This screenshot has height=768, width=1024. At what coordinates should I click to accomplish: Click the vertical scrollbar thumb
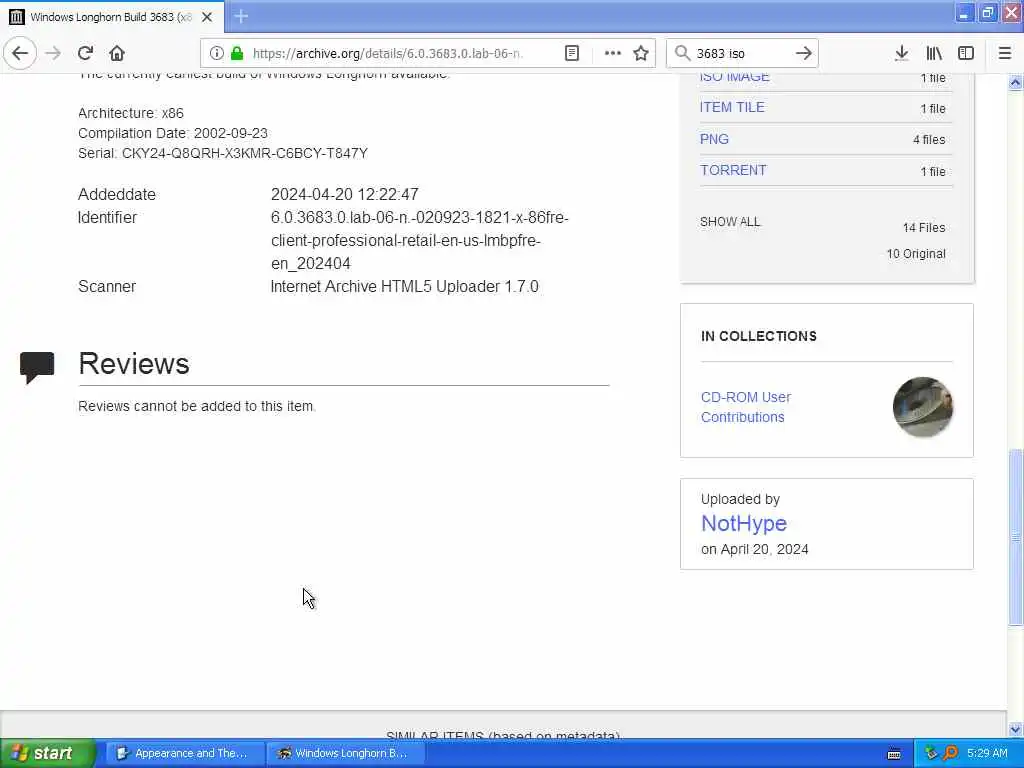click(x=1015, y=537)
